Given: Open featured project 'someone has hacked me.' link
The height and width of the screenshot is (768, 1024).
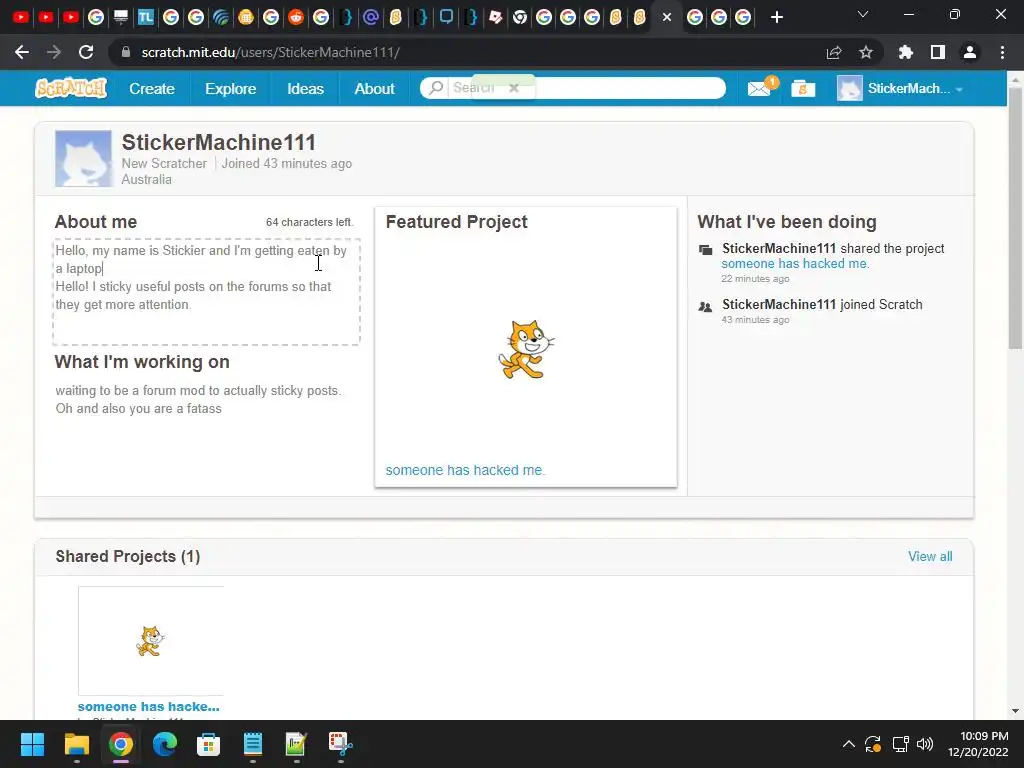Looking at the screenshot, I should pyautogui.click(x=465, y=470).
